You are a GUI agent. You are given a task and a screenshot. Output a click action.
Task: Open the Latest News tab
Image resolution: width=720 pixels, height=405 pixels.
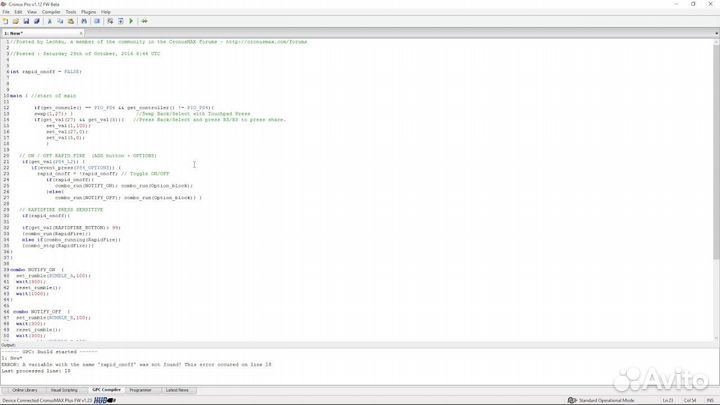177,390
